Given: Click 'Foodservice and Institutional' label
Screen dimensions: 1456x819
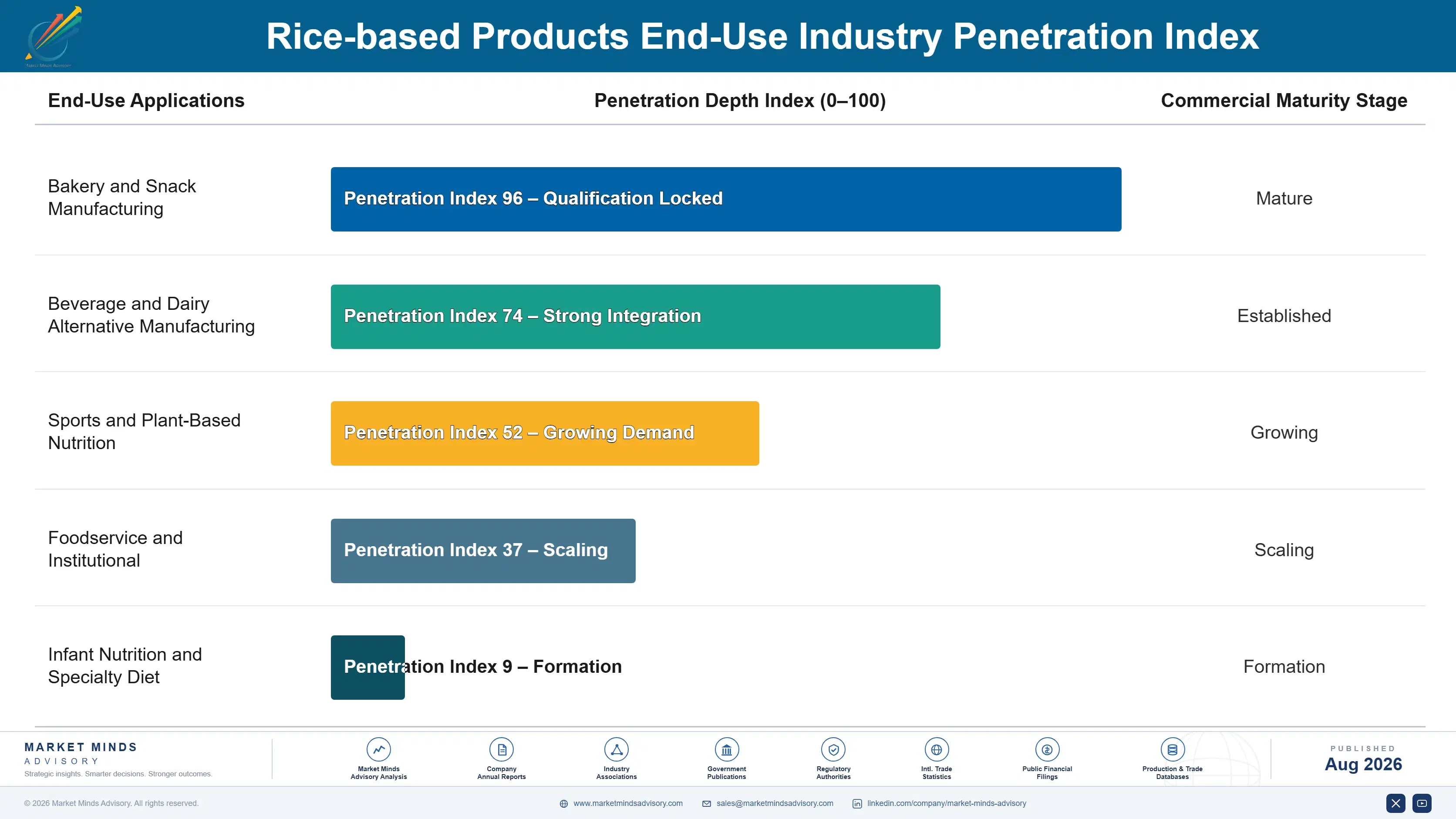Looking at the screenshot, I should tap(115, 549).
